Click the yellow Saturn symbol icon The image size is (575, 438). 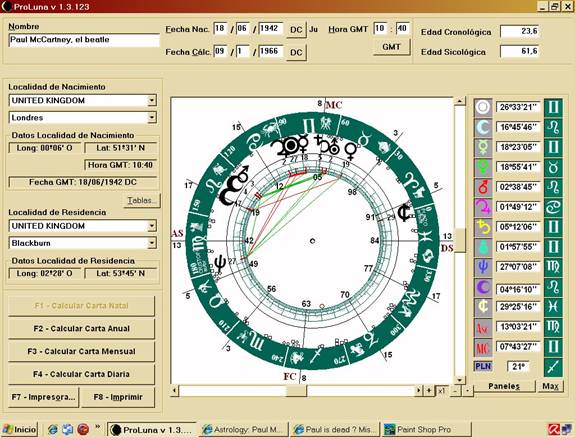[483, 227]
